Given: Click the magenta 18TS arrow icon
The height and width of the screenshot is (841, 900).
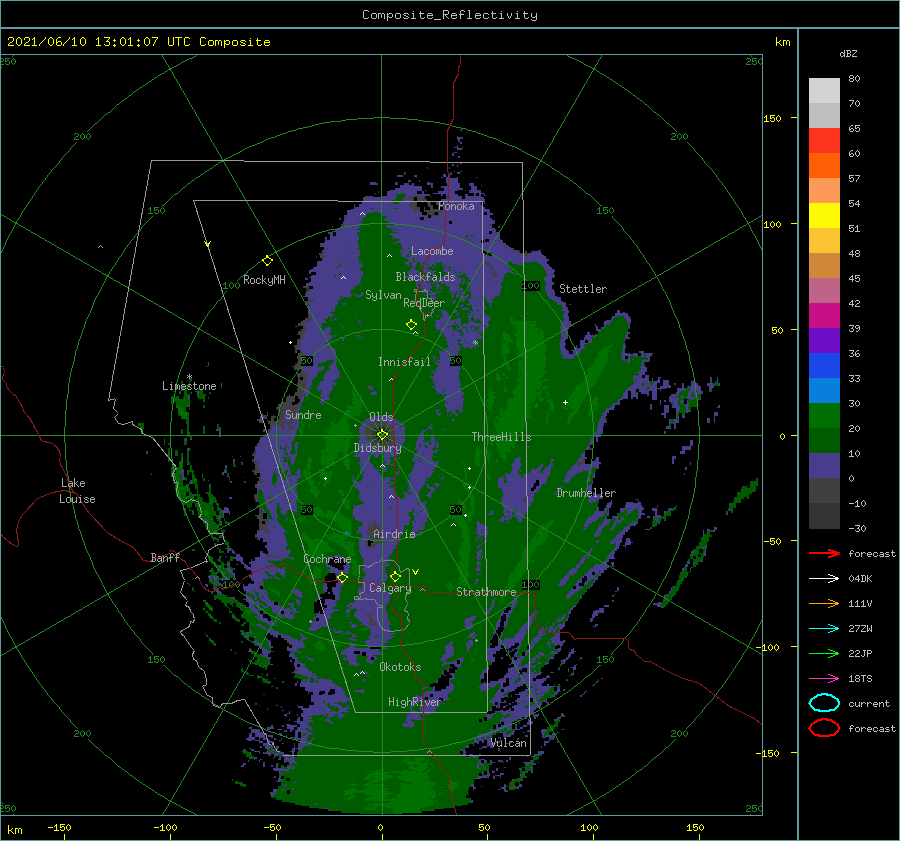Looking at the screenshot, I should 824,679.
